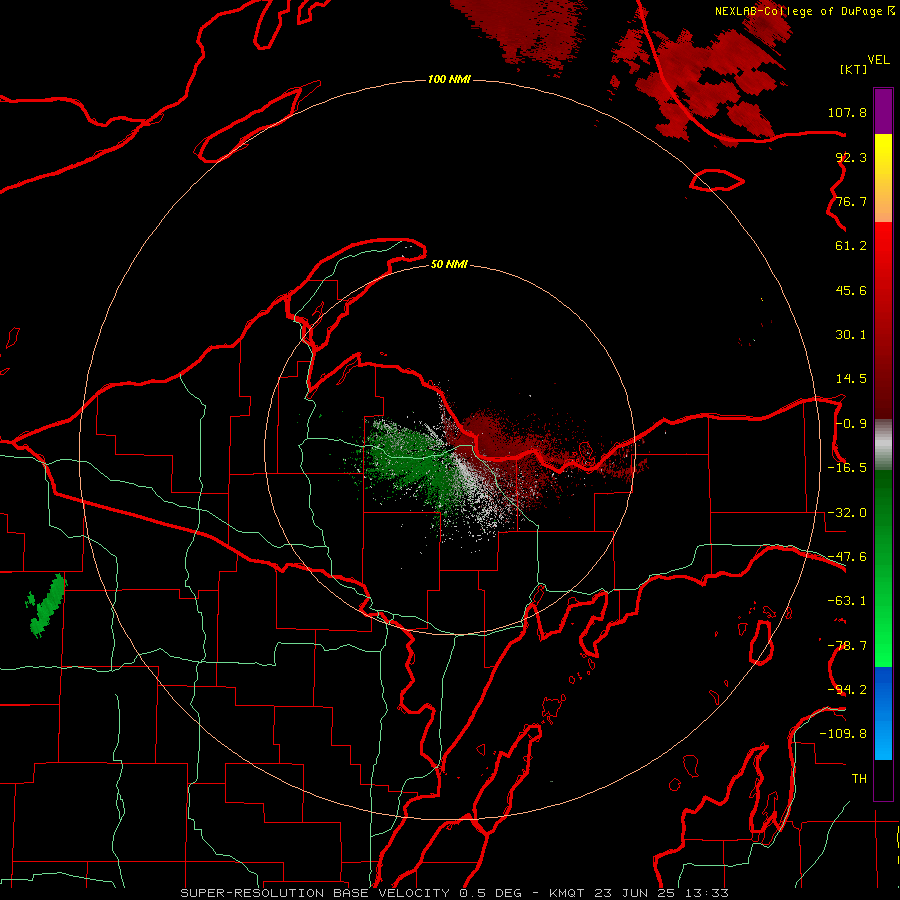Click the 50 NMI range ring label
This screenshot has width=900, height=900.
449,265
